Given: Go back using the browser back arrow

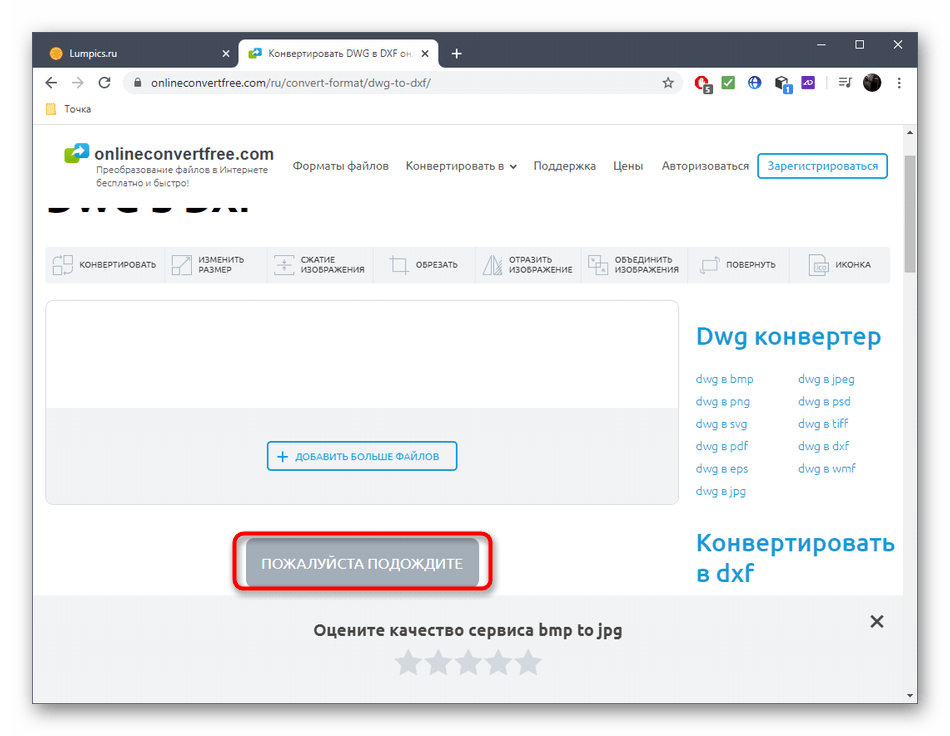Looking at the screenshot, I should pos(51,83).
